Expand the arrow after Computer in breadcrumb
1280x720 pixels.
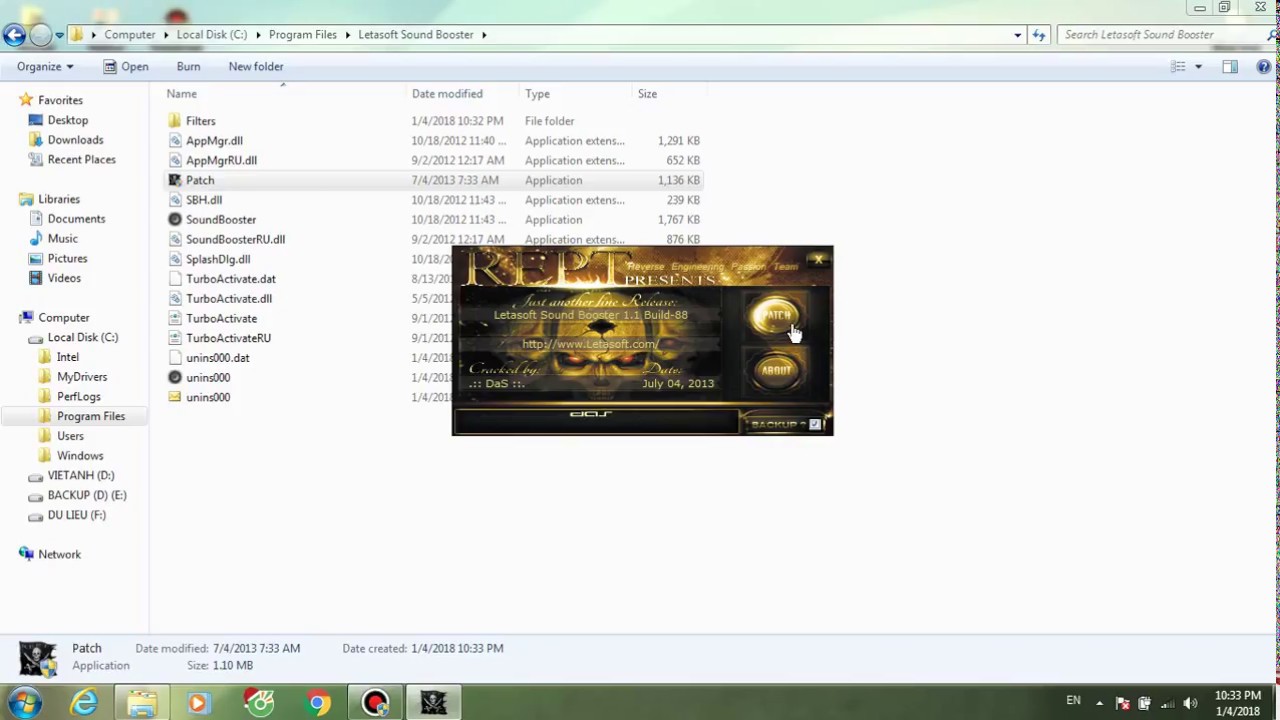pos(166,35)
